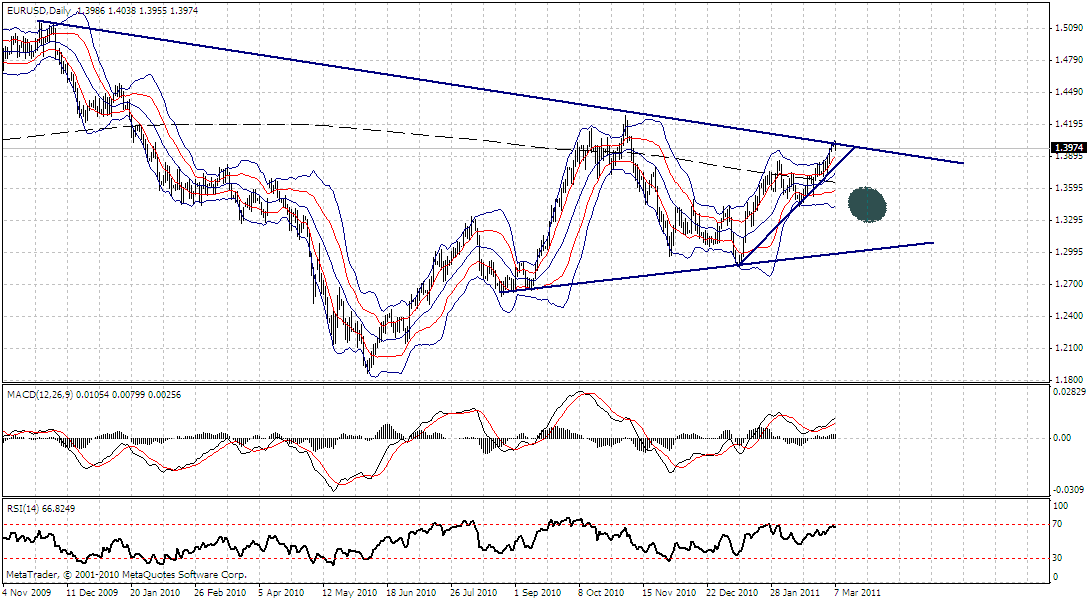Click the MetaTrader MetaQuotes copyright text
The height and width of the screenshot is (600, 1087).
(126, 574)
